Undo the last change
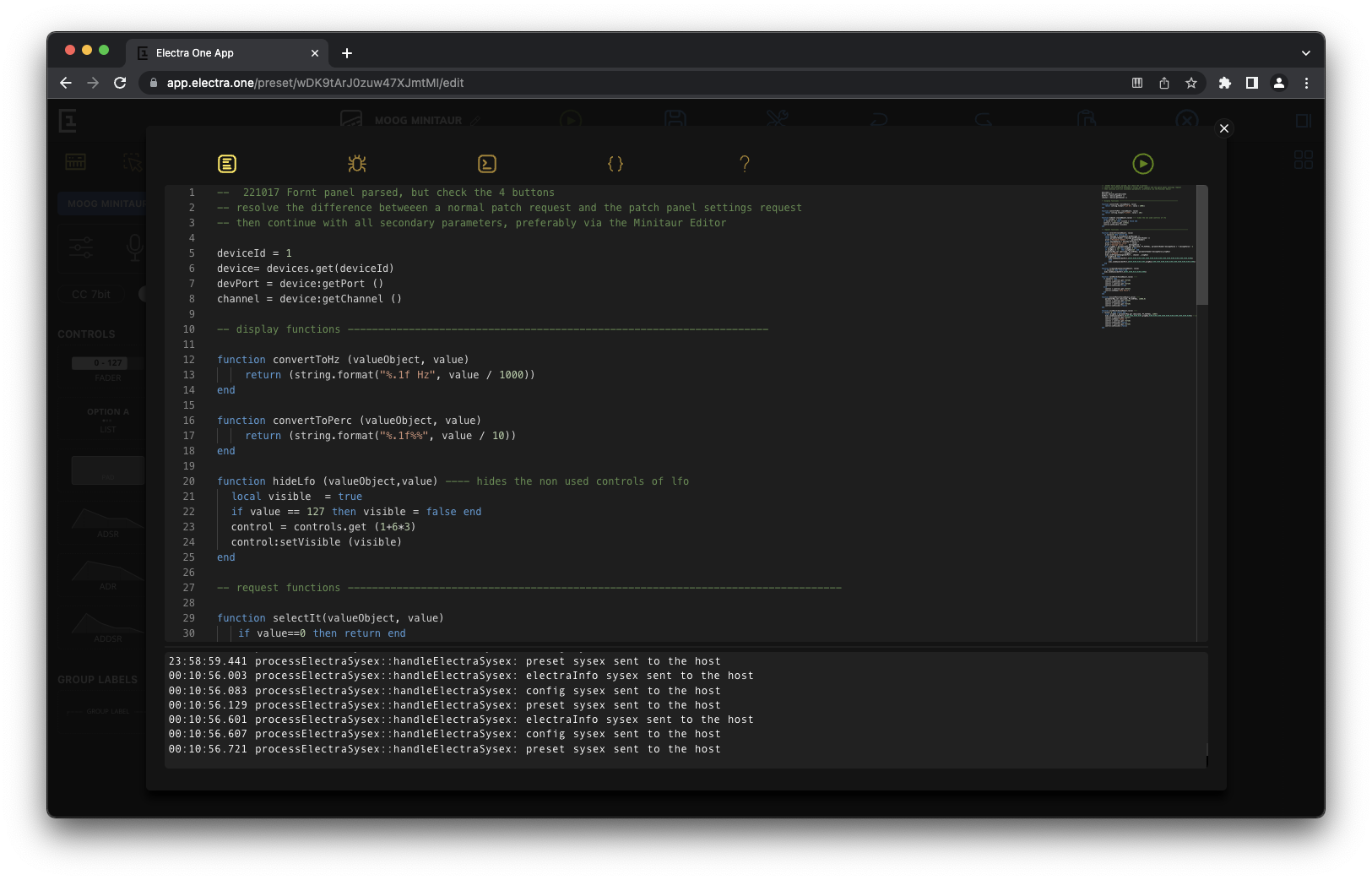Image resolution: width=1372 pixels, height=880 pixels. [x=878, y=120]
